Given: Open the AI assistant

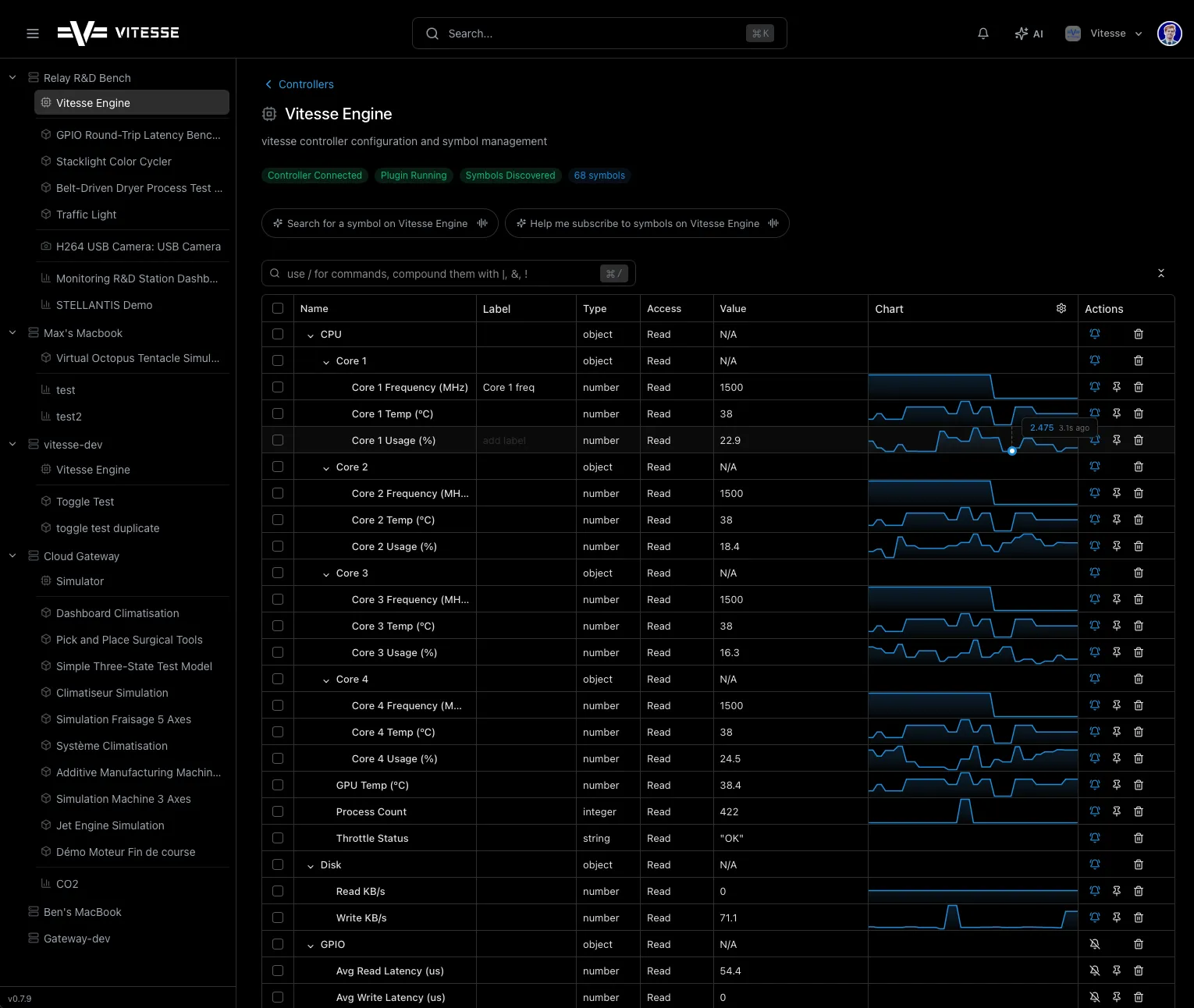Looking at the screenshot, I should [x=1029, y=34].
